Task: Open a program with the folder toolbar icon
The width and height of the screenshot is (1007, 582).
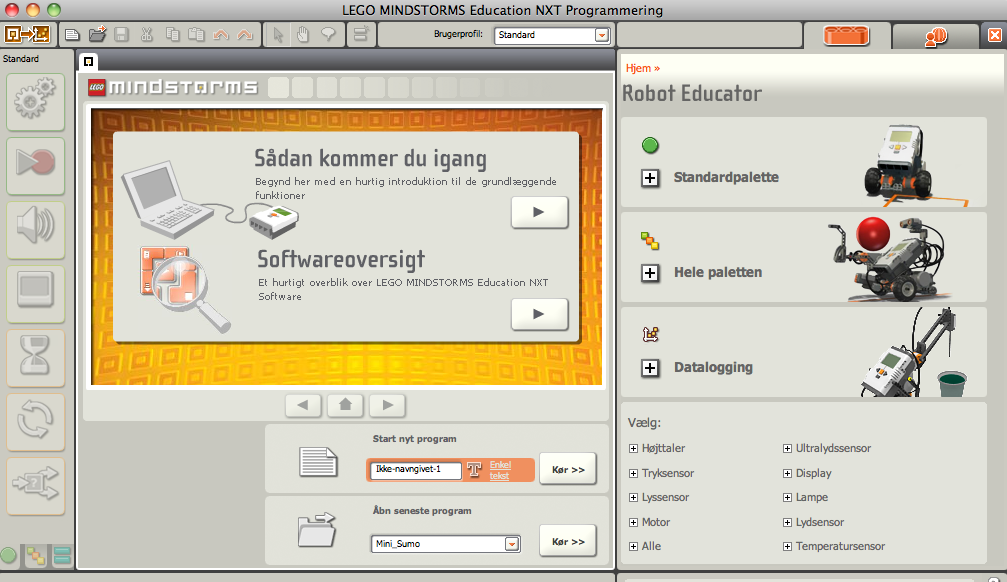Action: (97, 34)
